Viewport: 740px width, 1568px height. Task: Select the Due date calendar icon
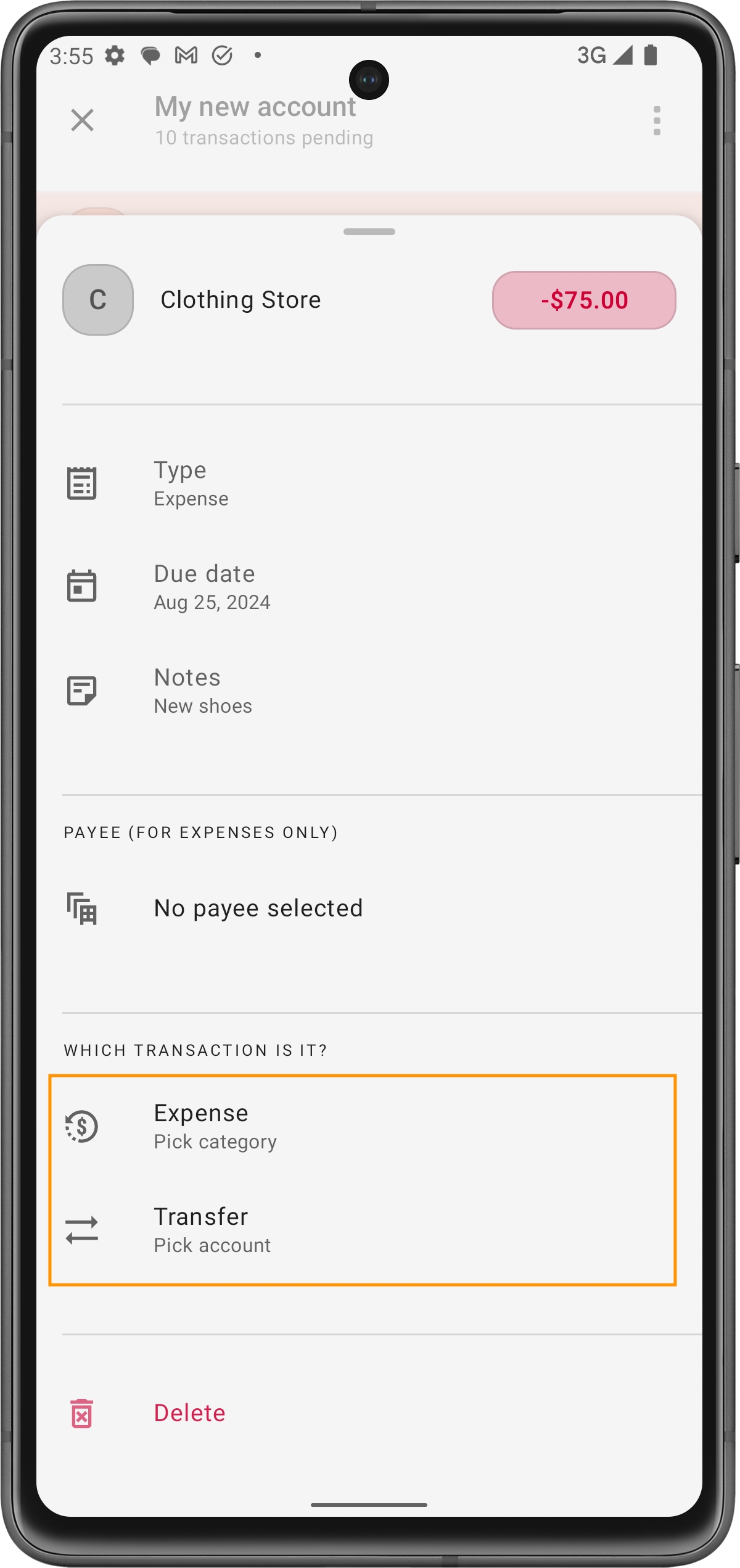click(81, 586)
